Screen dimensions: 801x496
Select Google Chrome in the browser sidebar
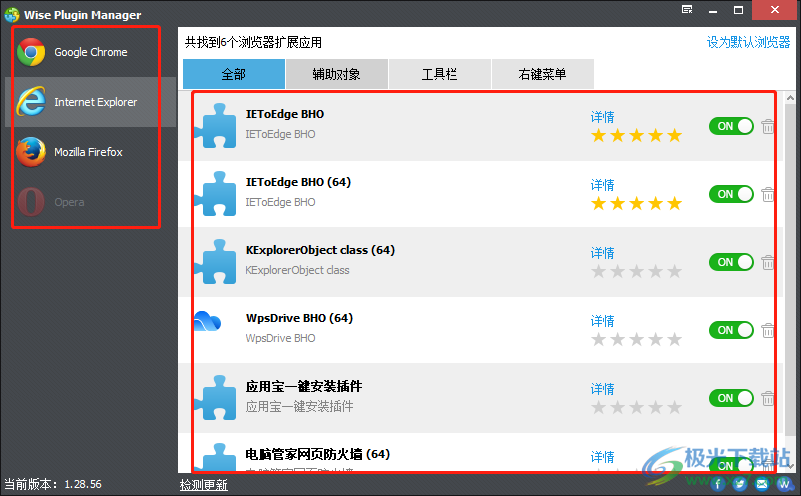tap(90, 52)
